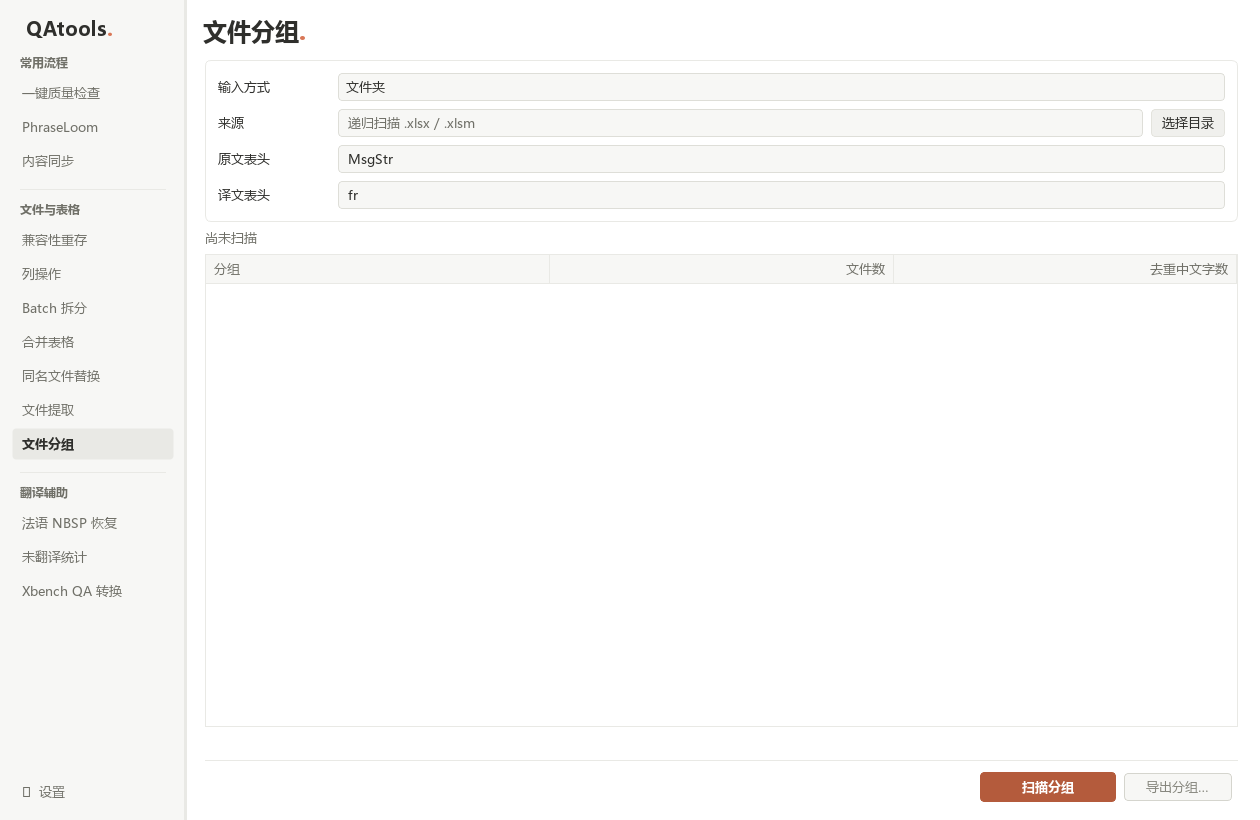Open 文件提取 tool
The height and width of the screenshot is (820, 1260).
click(x=93, y=410)
